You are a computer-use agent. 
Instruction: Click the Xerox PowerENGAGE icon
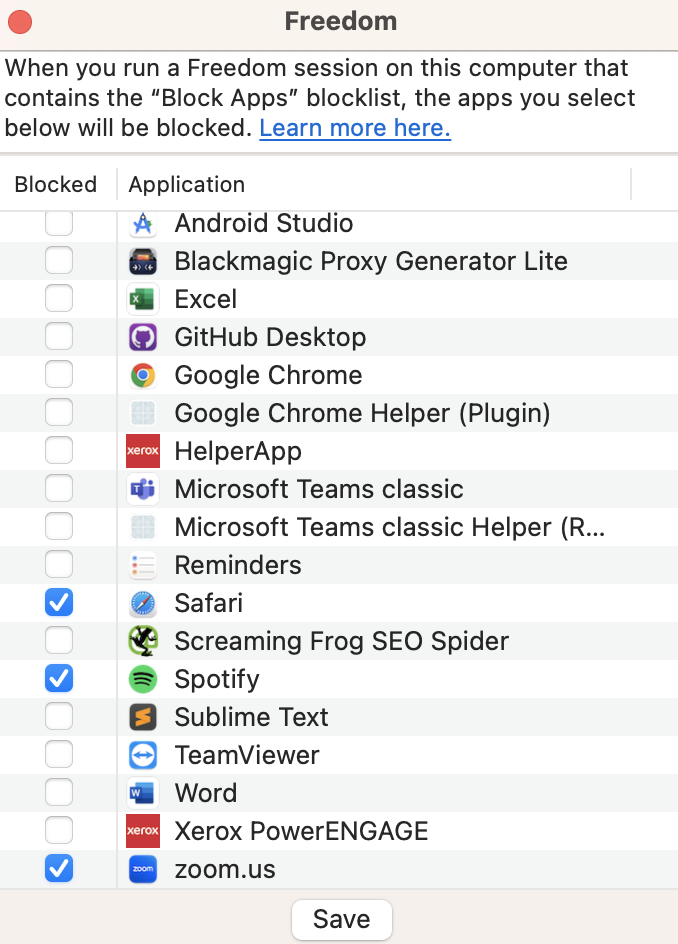click(x=143, y=831)
